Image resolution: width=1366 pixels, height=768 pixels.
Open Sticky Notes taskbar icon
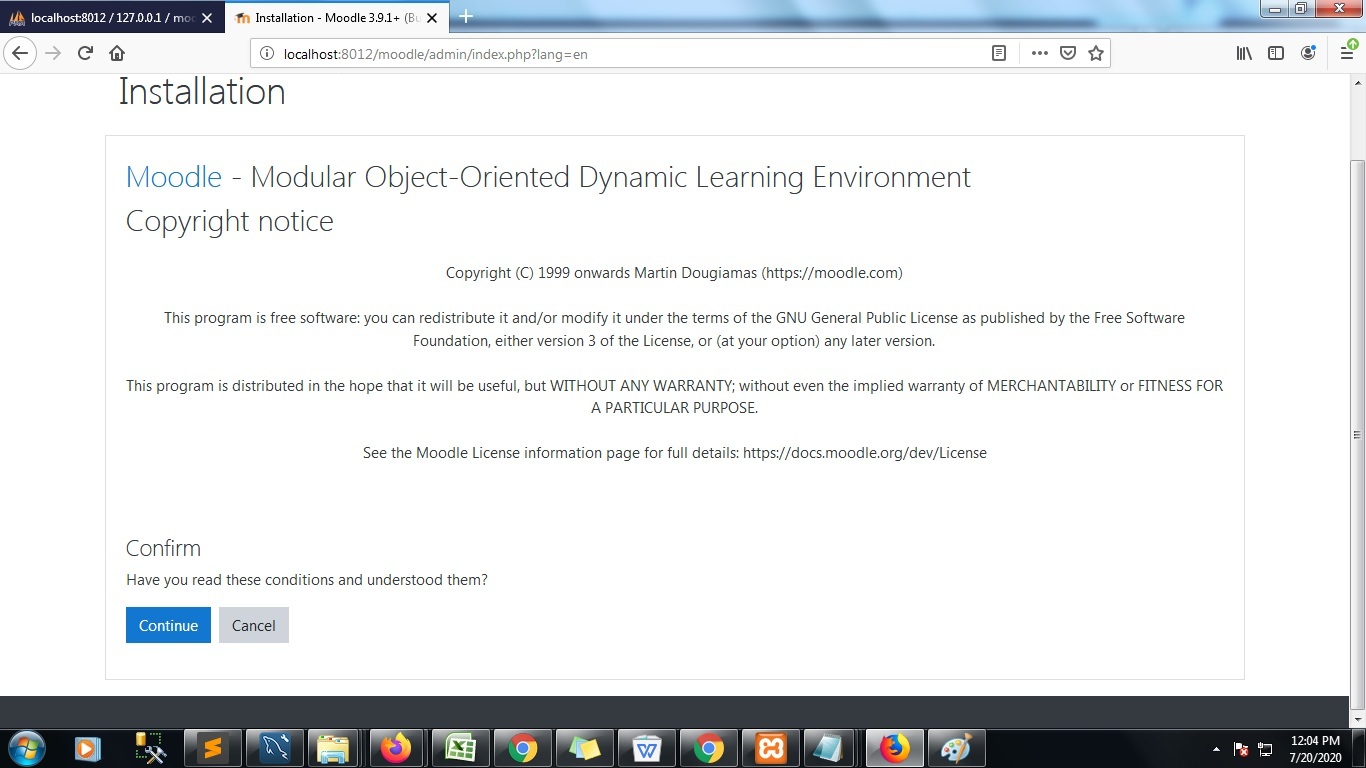[x=584, y=748]
